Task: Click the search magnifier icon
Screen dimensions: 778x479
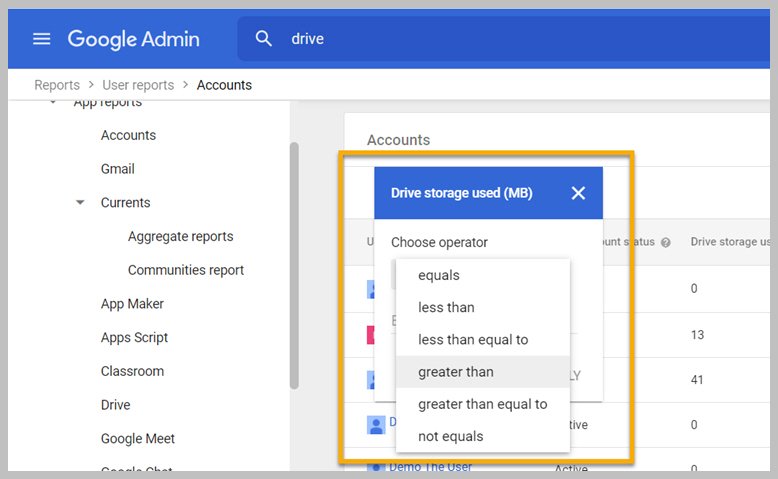Action: click(263, 38)
